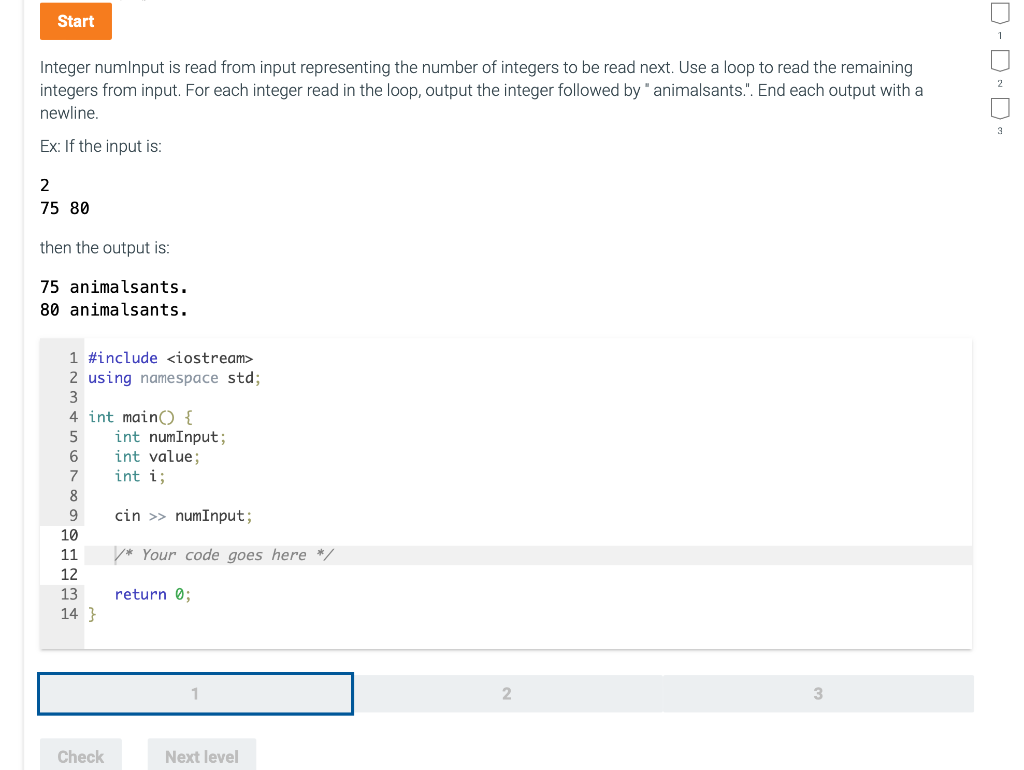Click the level 1 shield badge icon
Screen dimensions: 1024x770
pos(1000,14)
